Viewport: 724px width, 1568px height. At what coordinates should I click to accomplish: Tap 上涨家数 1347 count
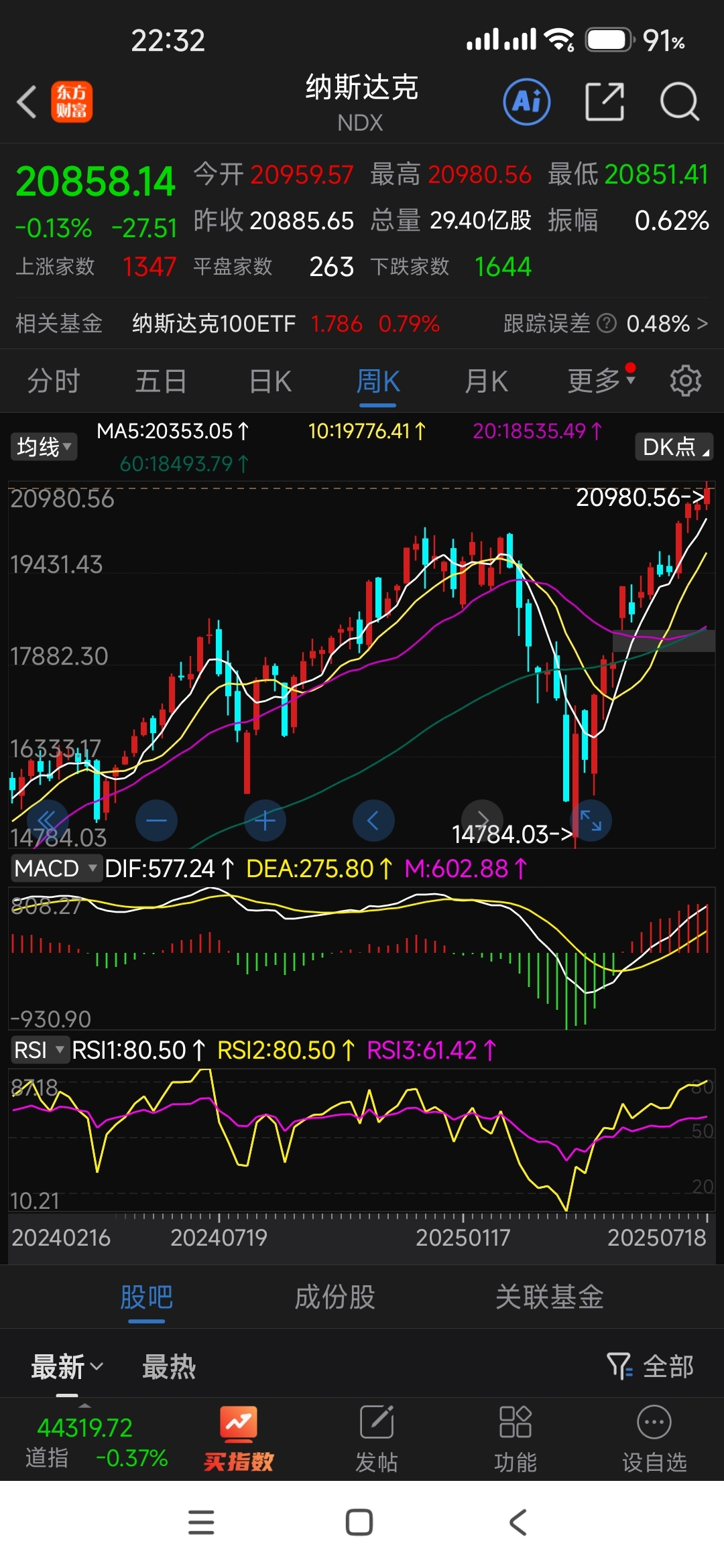click(96, 267)
